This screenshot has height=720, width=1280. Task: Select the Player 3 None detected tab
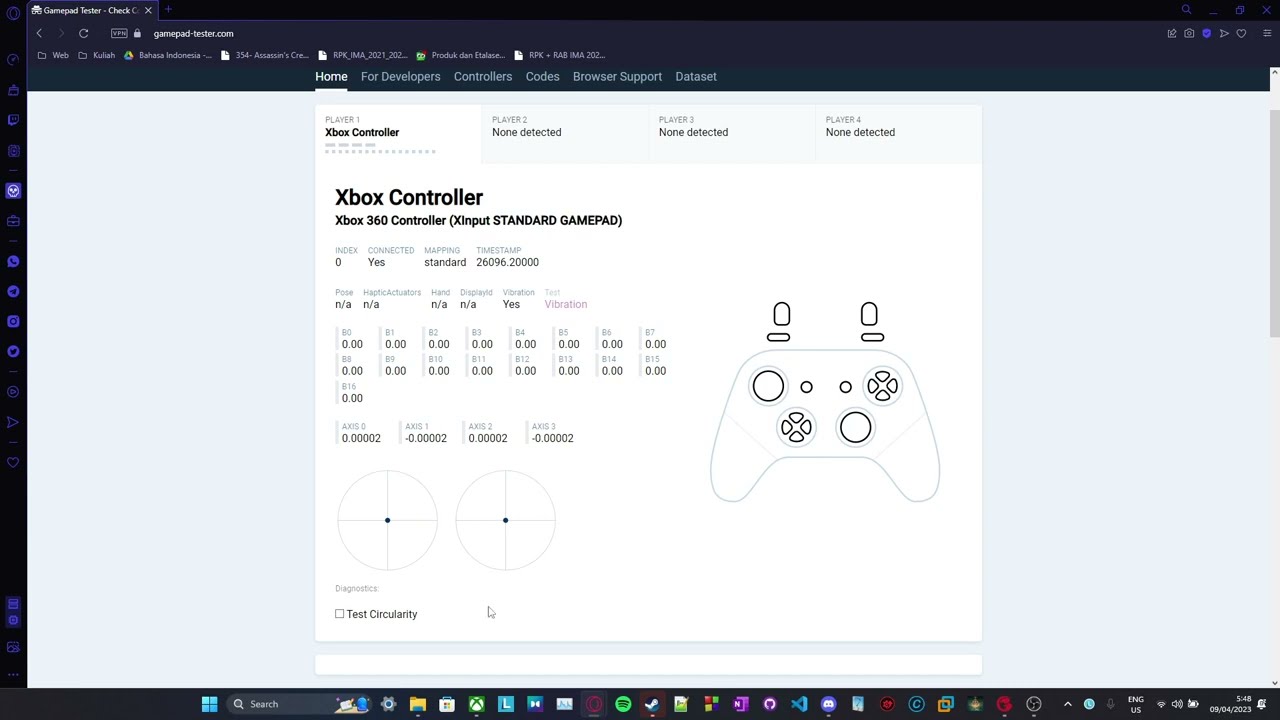[732, 133]
